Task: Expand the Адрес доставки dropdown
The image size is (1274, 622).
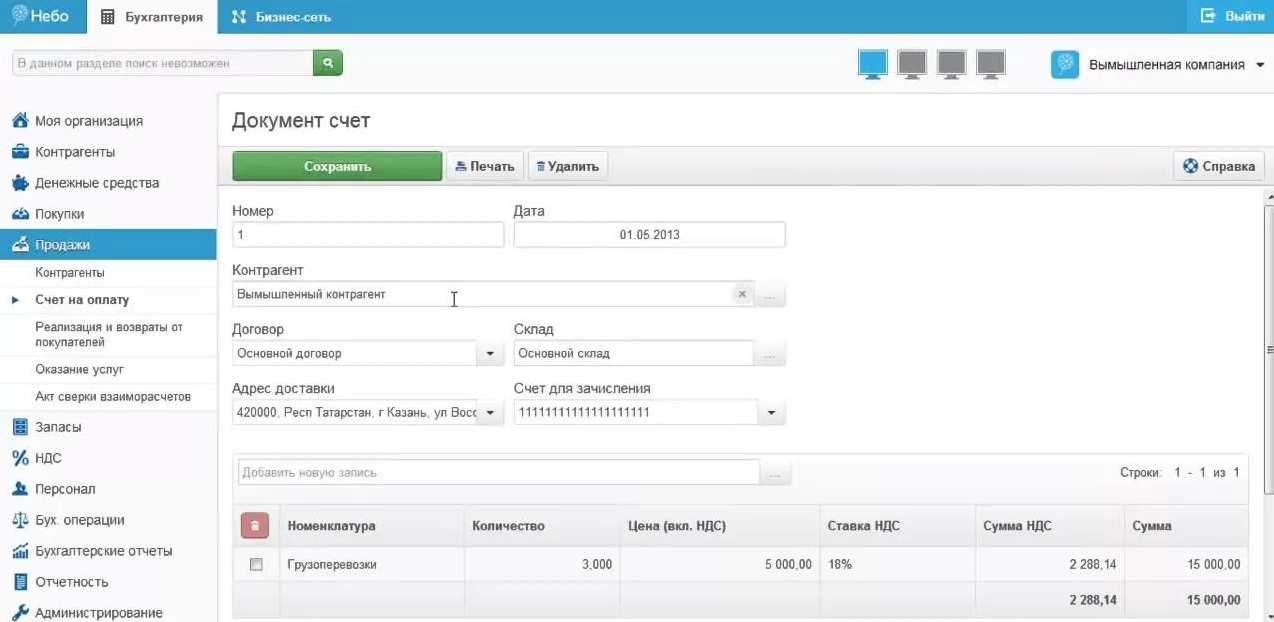Action: click(x=489, y=412)
